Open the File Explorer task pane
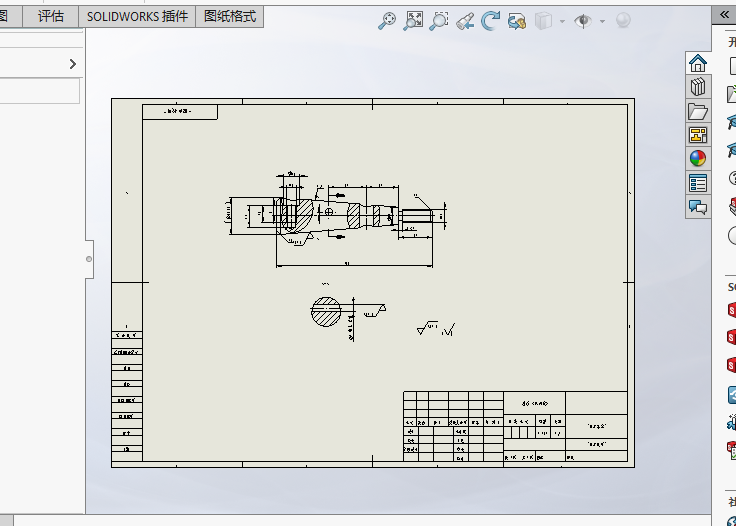The image size is (736, 526). 698,111
